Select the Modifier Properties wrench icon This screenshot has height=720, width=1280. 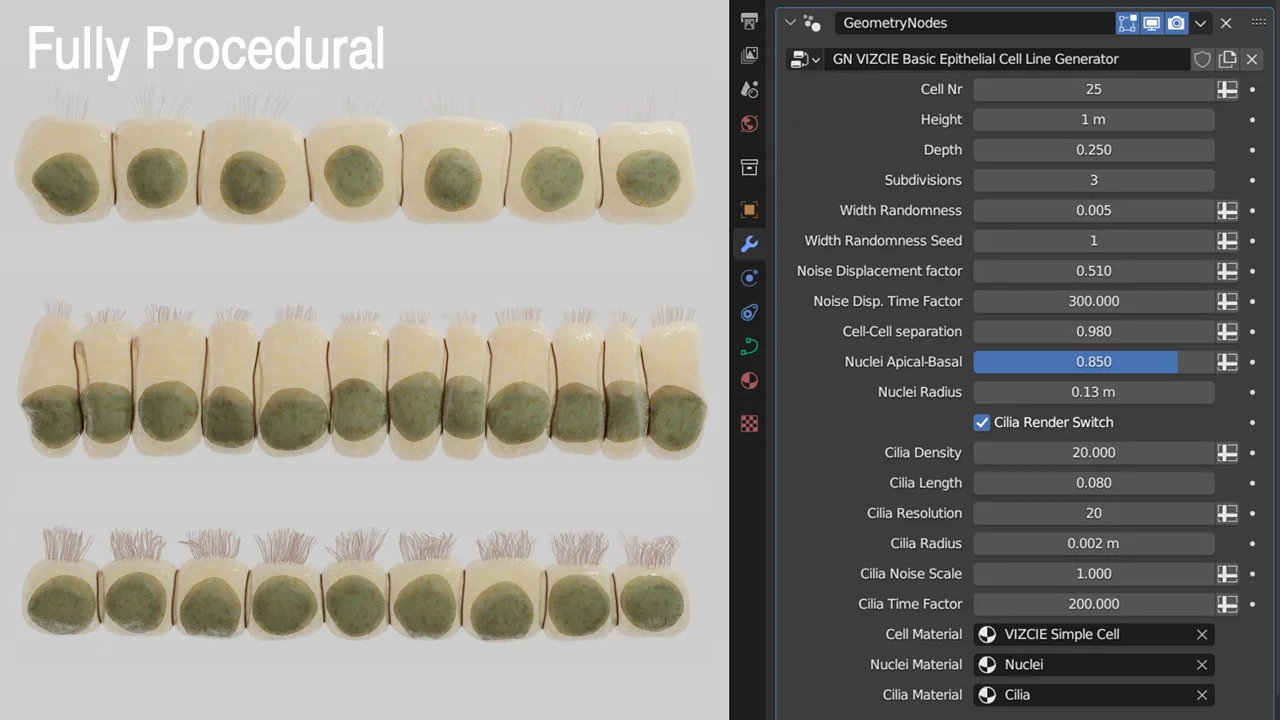(749, 243)
